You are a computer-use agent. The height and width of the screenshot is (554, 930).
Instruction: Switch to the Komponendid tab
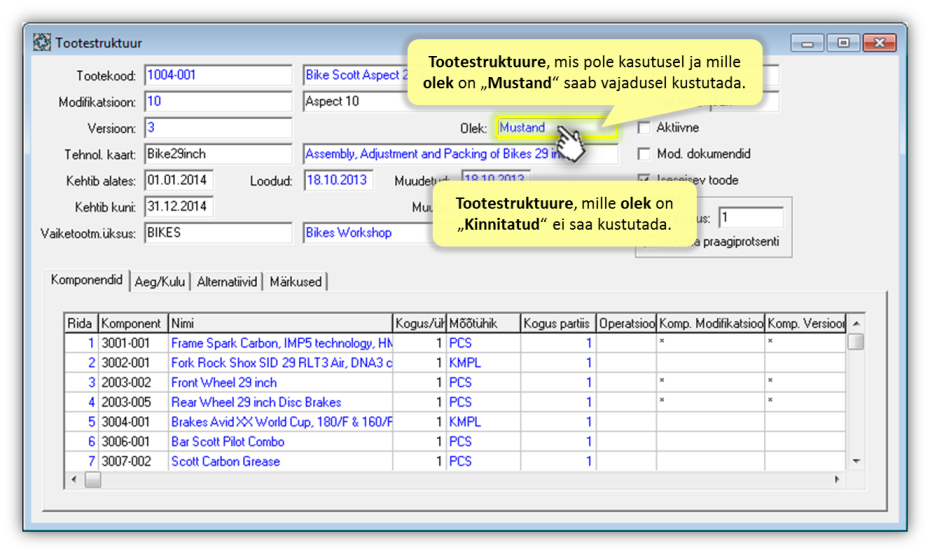(x=87, y=280)
